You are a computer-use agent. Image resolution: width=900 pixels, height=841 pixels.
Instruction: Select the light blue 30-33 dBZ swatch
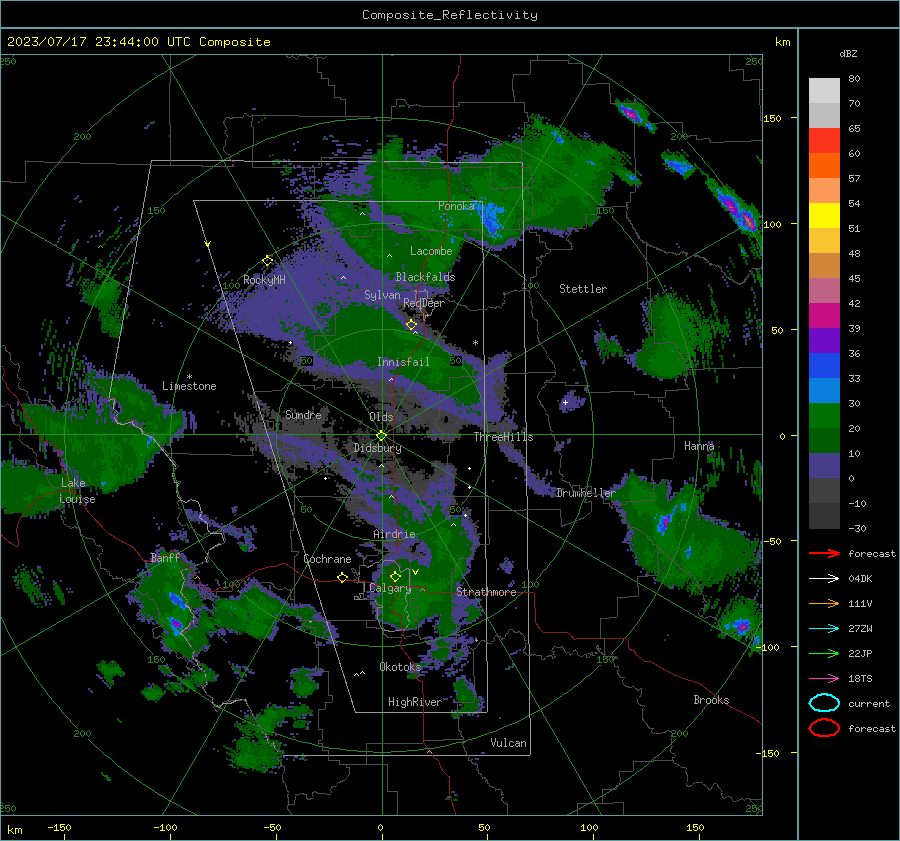coord(824,390)
